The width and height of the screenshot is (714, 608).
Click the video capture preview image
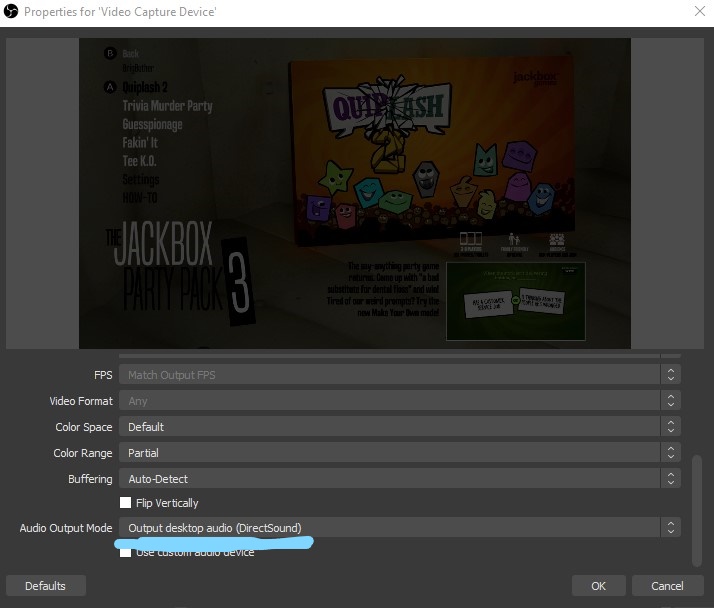click(x=355, y=193)
